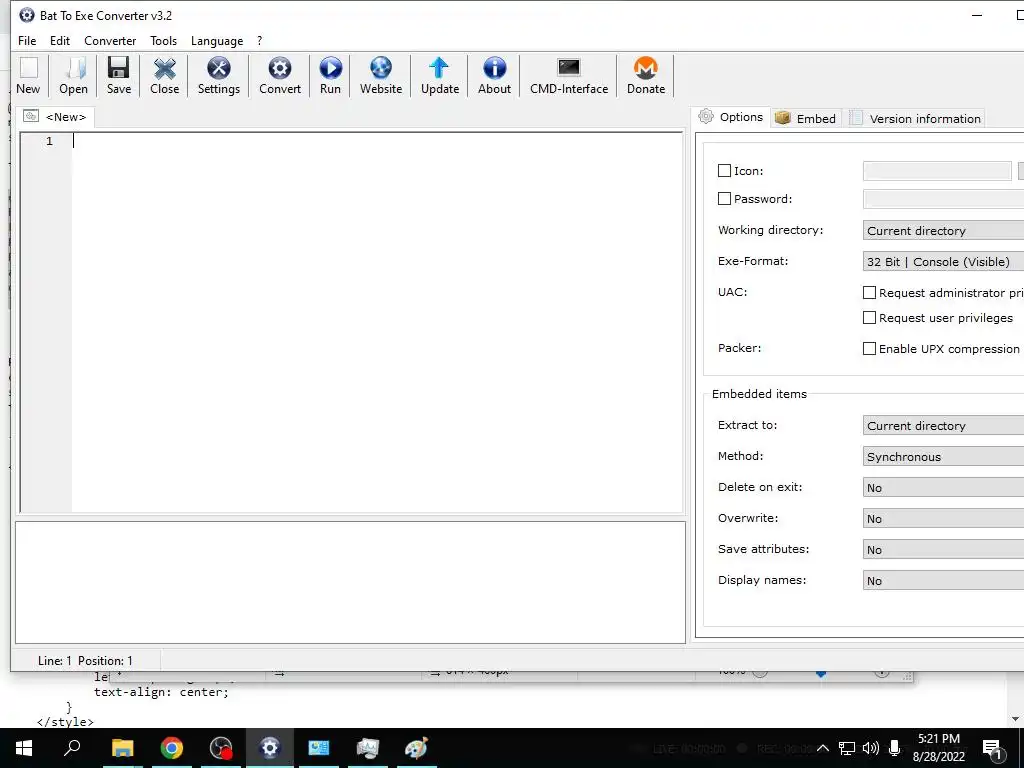Check Request user privileges

(869, 317)
